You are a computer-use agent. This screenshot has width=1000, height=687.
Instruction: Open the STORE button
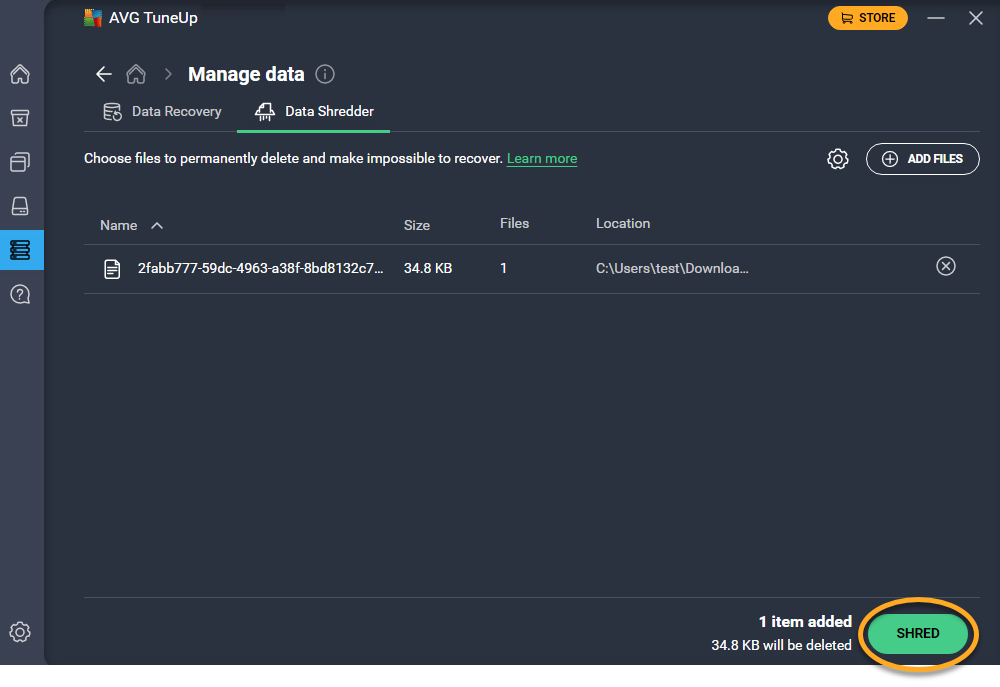(867, 18)
